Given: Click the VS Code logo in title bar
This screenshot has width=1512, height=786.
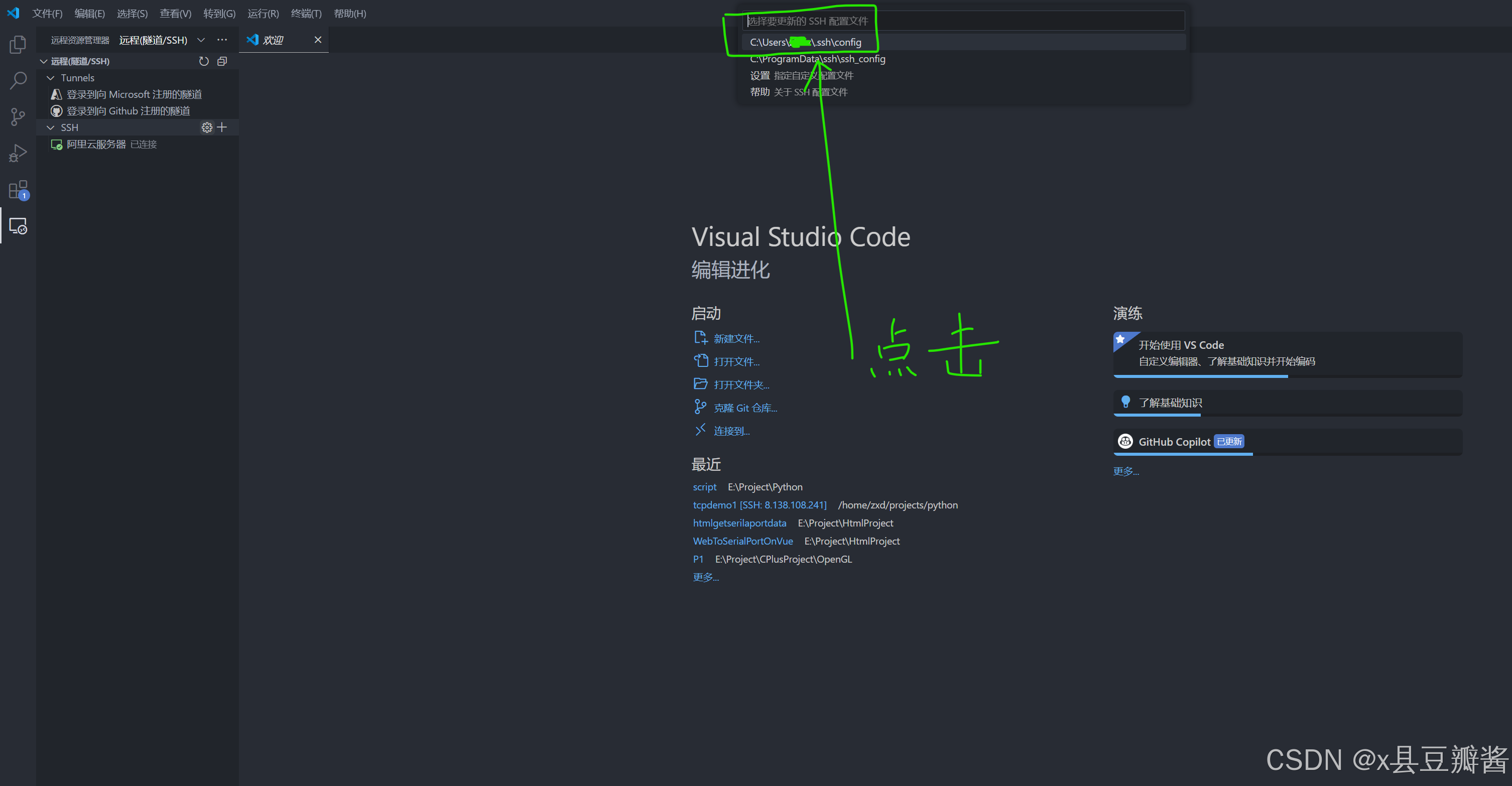Looking at the screenshot, I should [x=13, y=13].
